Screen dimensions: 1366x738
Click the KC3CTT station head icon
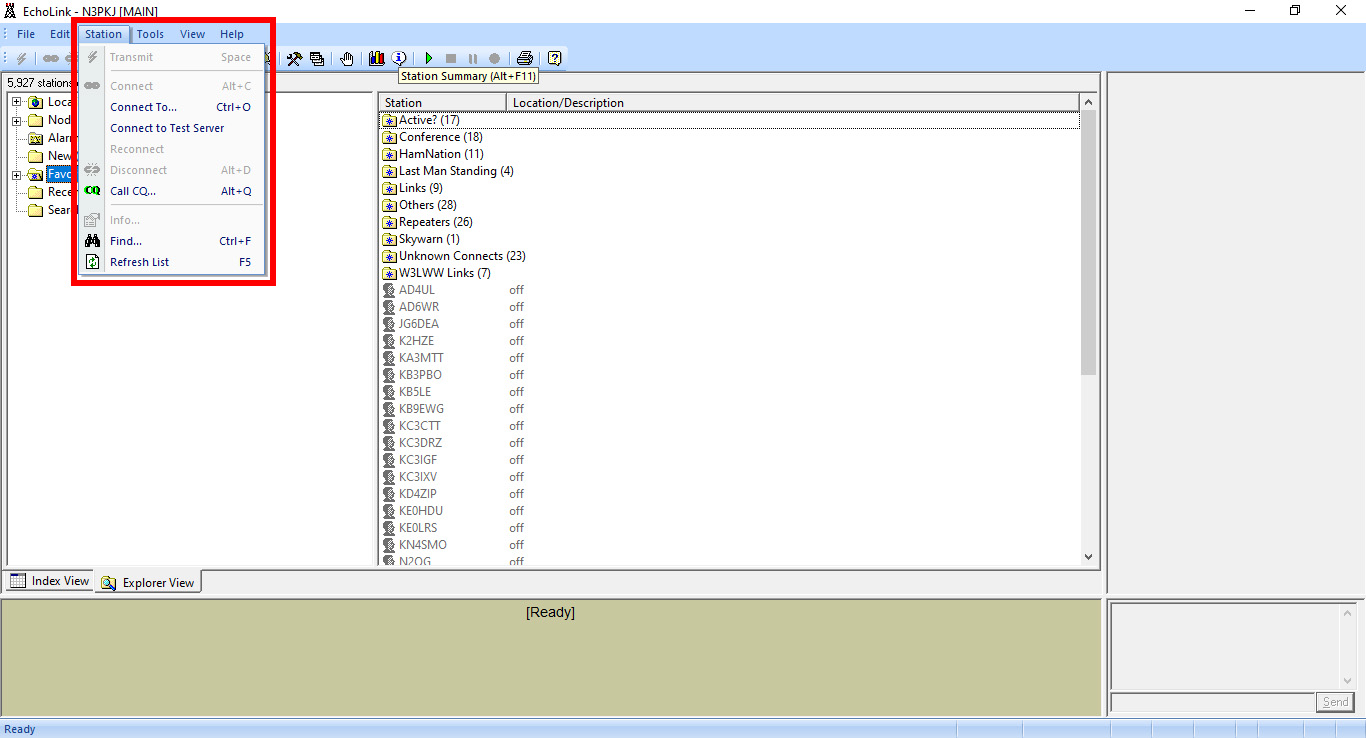tap(390, 426)
